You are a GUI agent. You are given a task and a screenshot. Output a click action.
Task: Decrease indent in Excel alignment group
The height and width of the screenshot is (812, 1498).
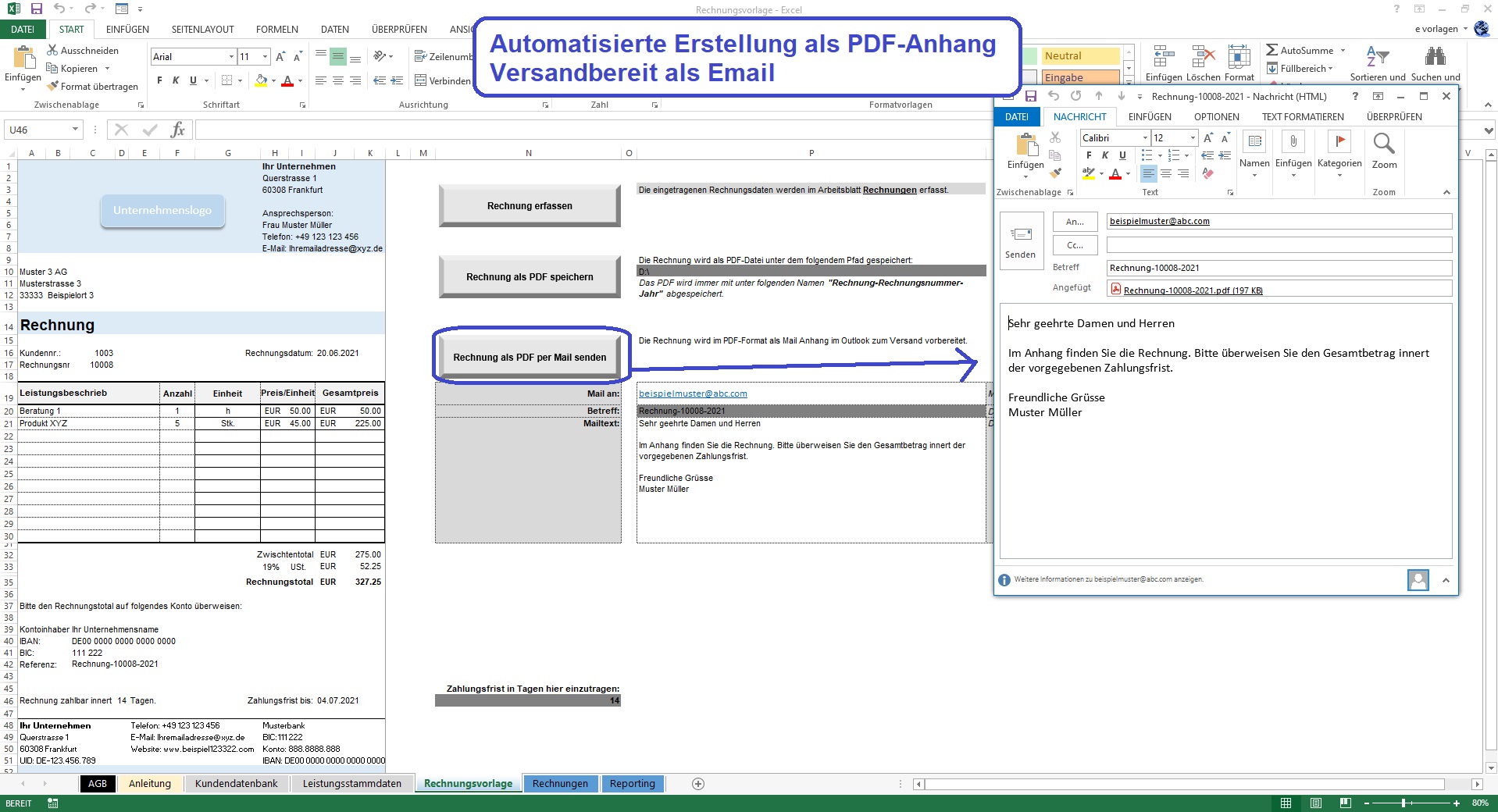380,80
